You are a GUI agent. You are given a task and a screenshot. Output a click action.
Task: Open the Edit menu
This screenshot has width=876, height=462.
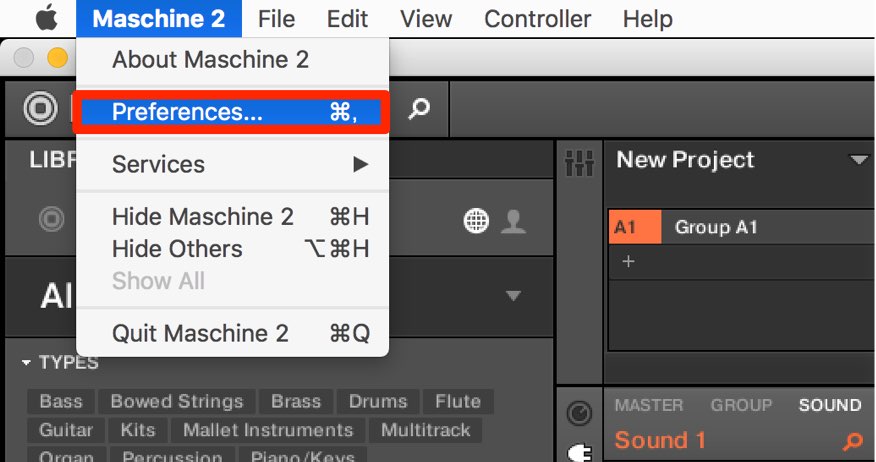tap(347, 18)
